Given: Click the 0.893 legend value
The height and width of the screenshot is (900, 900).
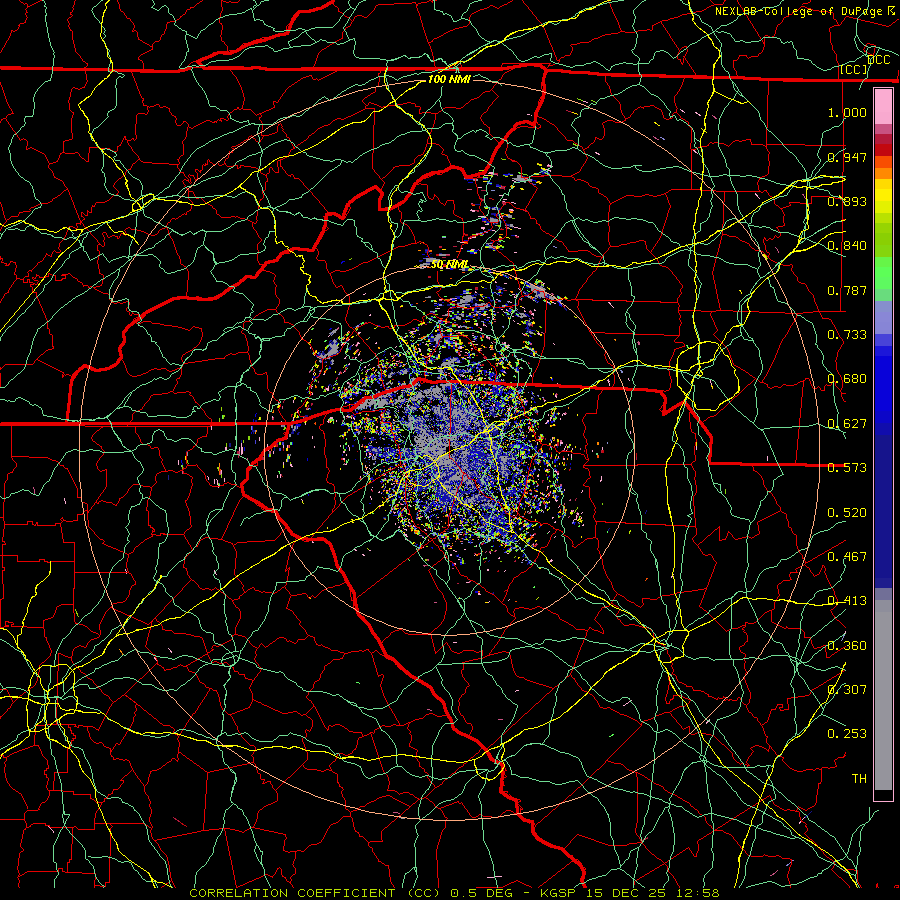Looking at the screenshot, I should point(847,201).
